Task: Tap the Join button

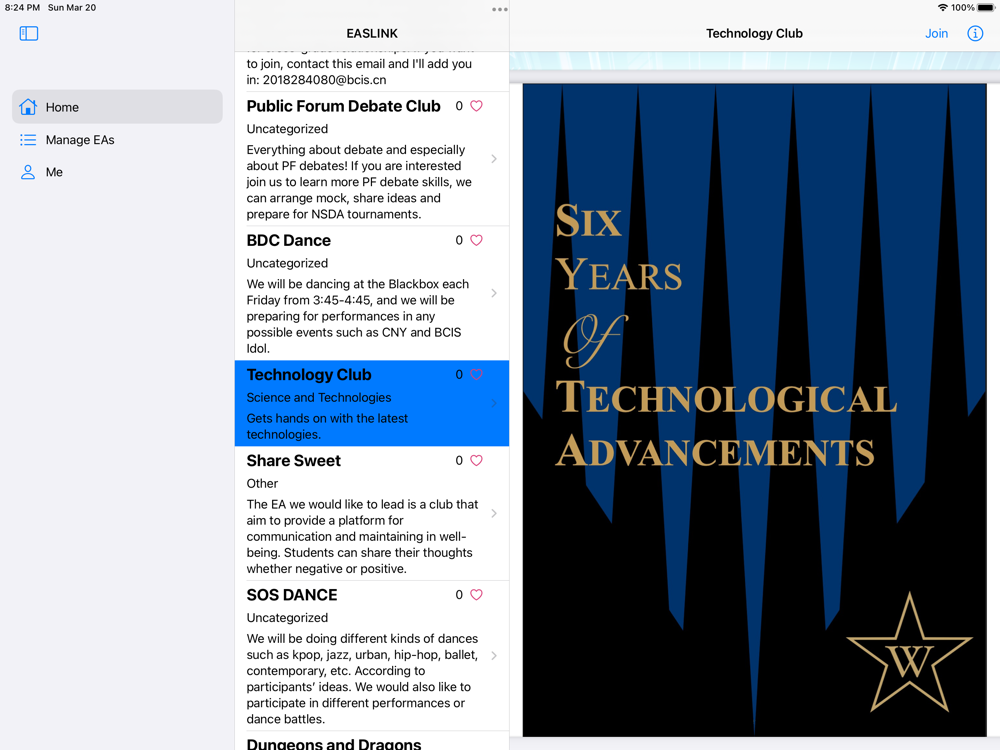Action: [936, 33]
